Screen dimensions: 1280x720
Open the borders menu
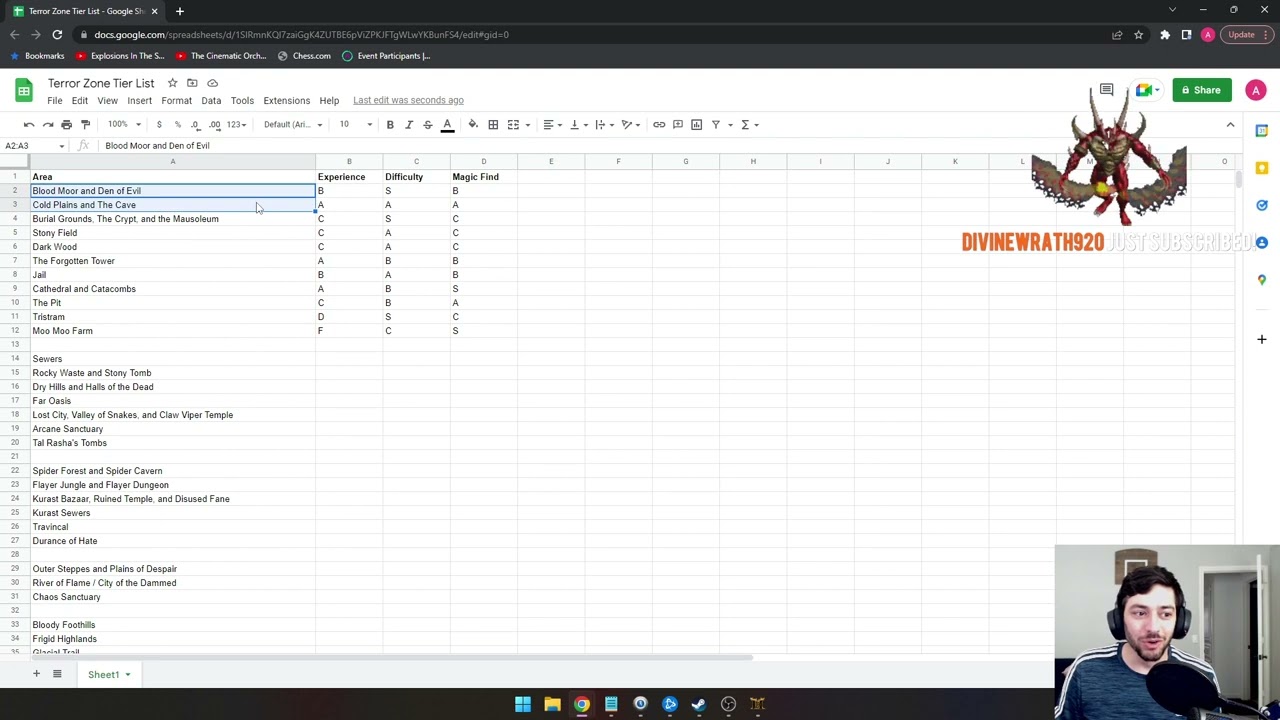pos(493,124)
